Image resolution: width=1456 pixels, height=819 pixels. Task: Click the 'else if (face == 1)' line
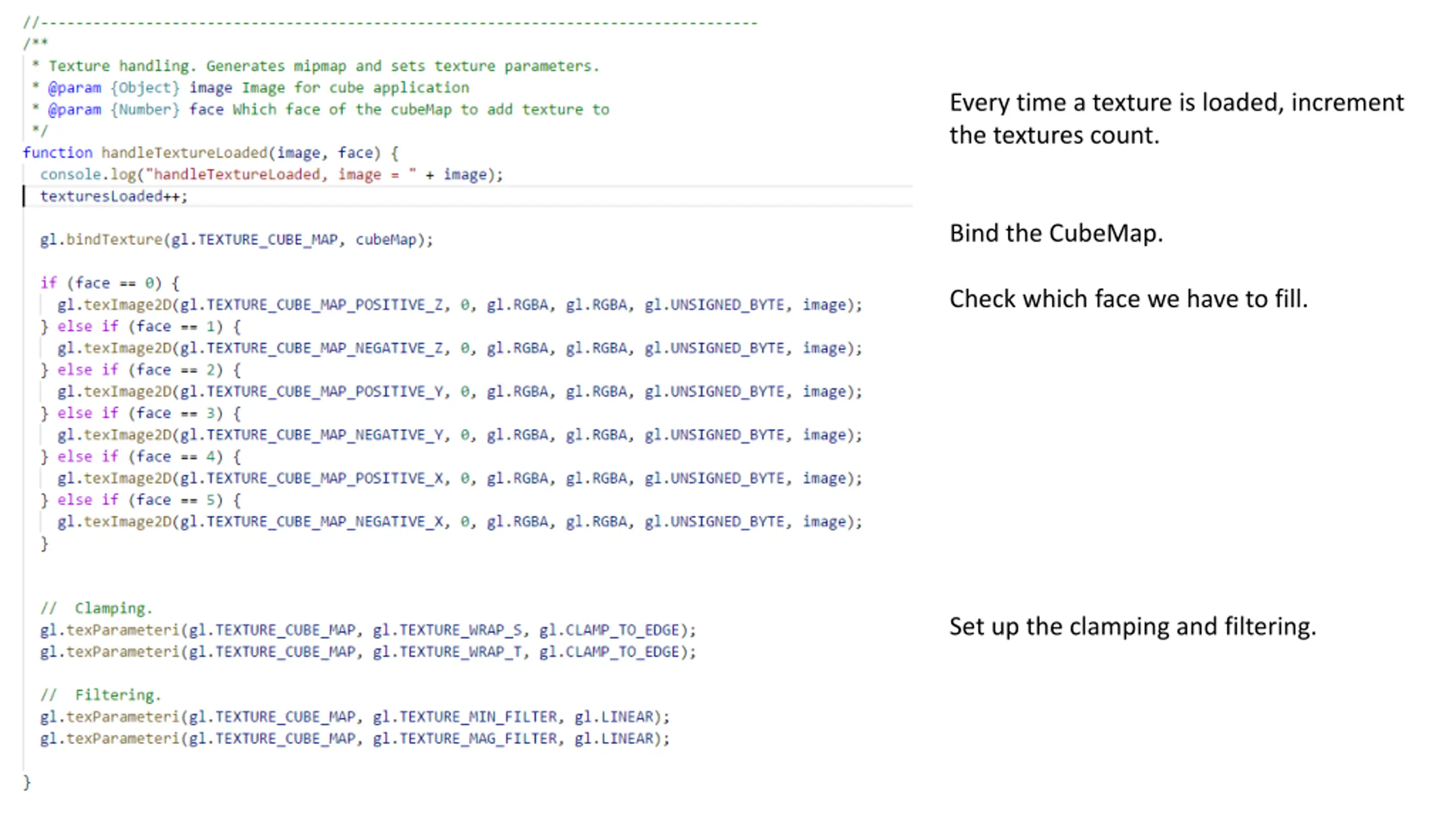140,326
